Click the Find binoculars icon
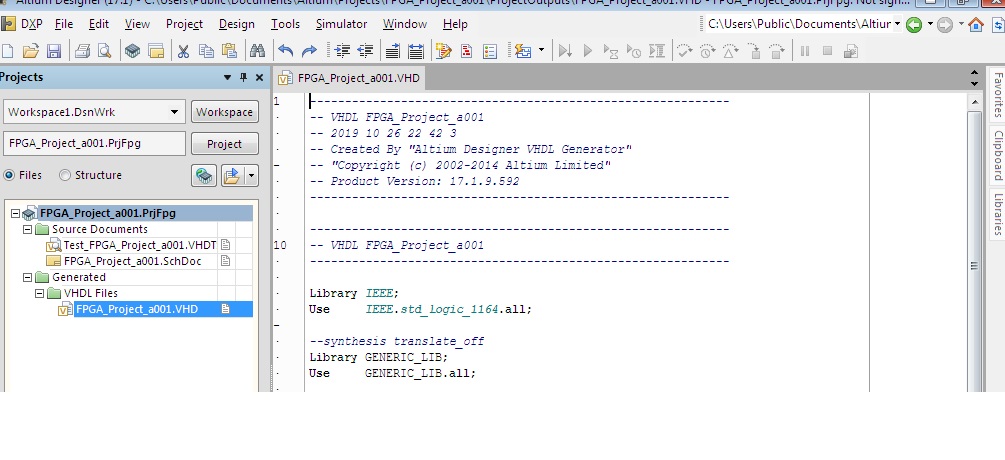The image size is (1005, 460). (257, 50)
